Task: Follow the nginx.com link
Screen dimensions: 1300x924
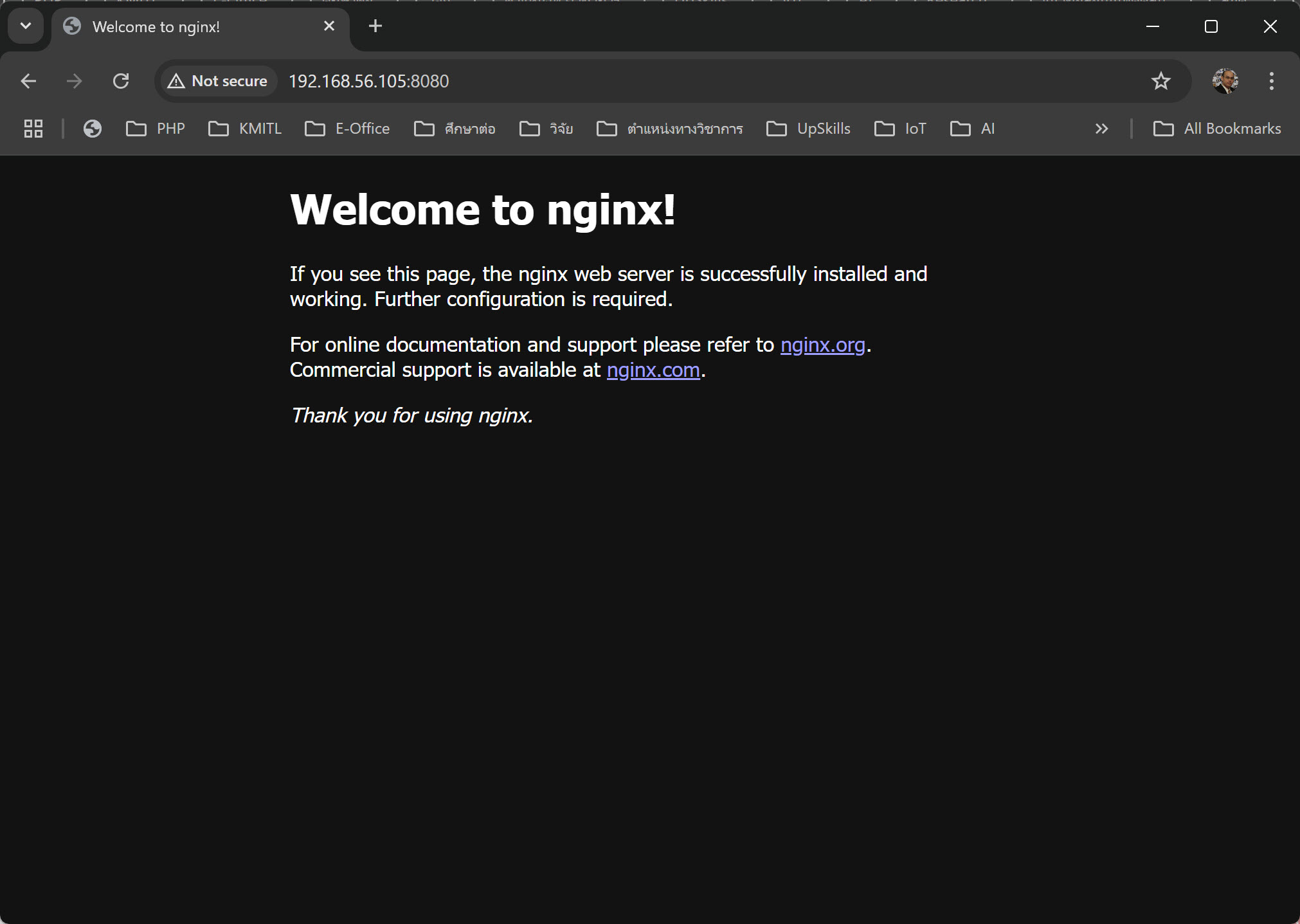Action: click(653, 370)
